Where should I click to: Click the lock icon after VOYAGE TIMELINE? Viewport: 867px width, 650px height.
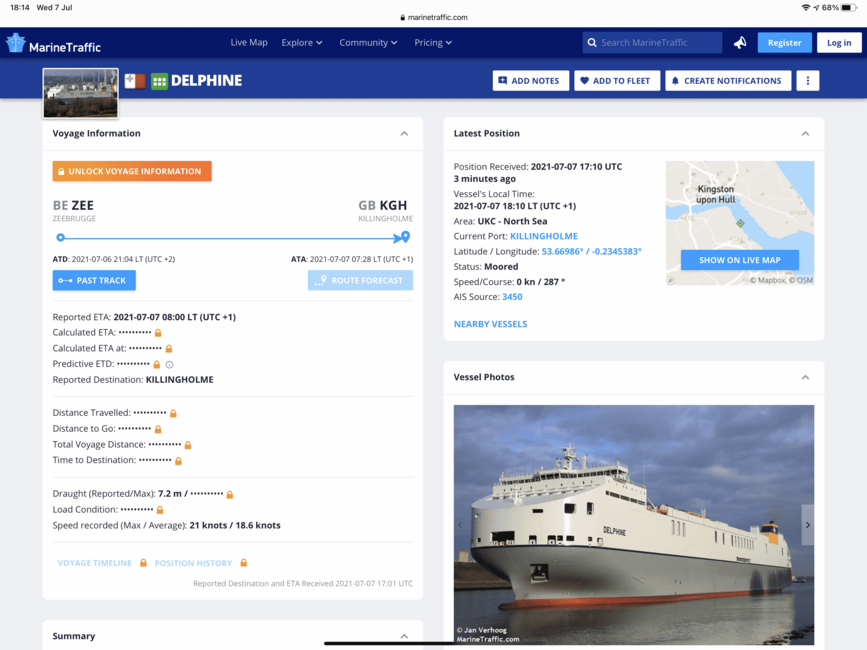click(x=143, y=563)
